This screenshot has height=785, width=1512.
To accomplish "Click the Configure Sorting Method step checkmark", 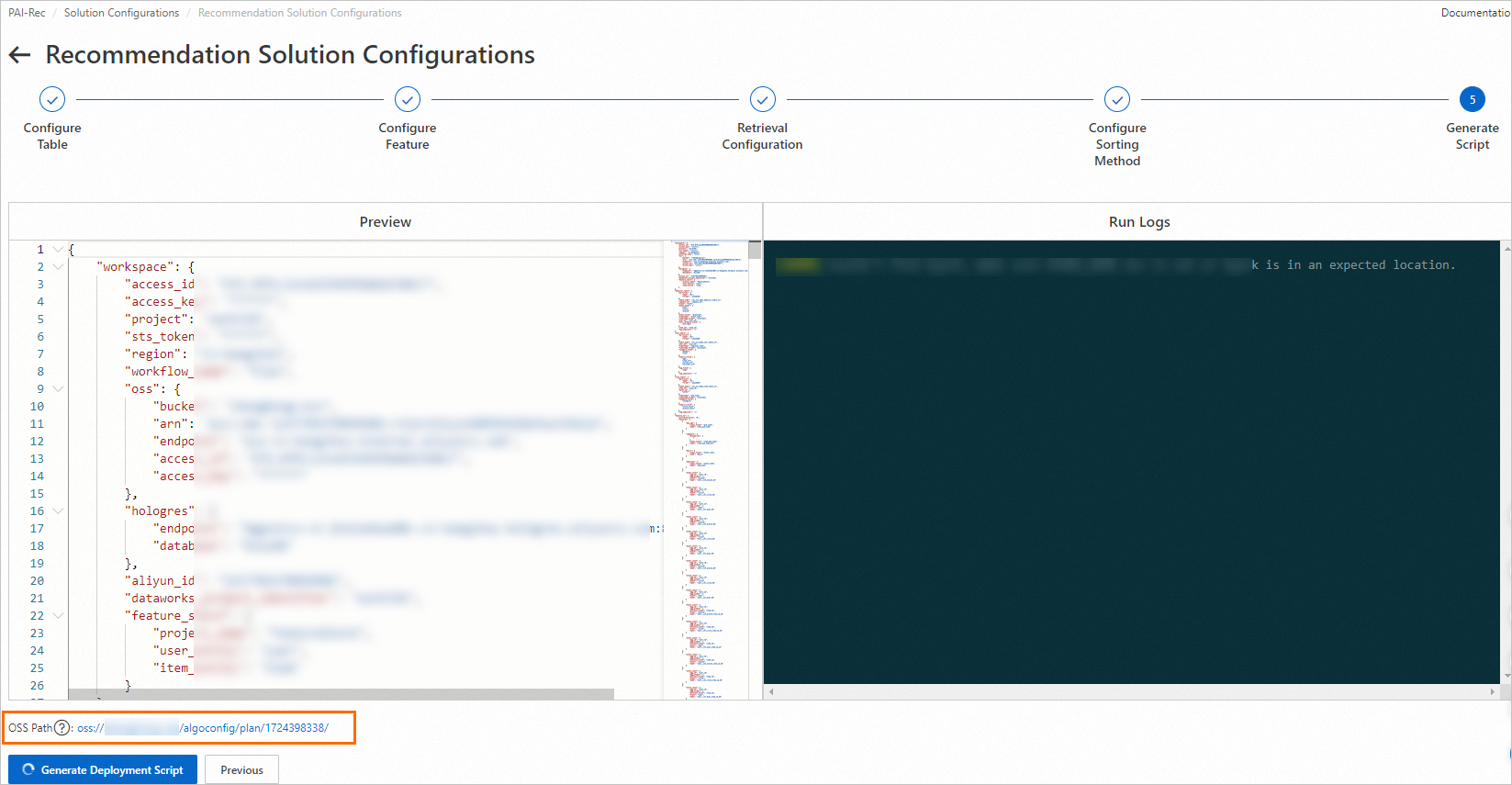I will tap(1117, 99).
